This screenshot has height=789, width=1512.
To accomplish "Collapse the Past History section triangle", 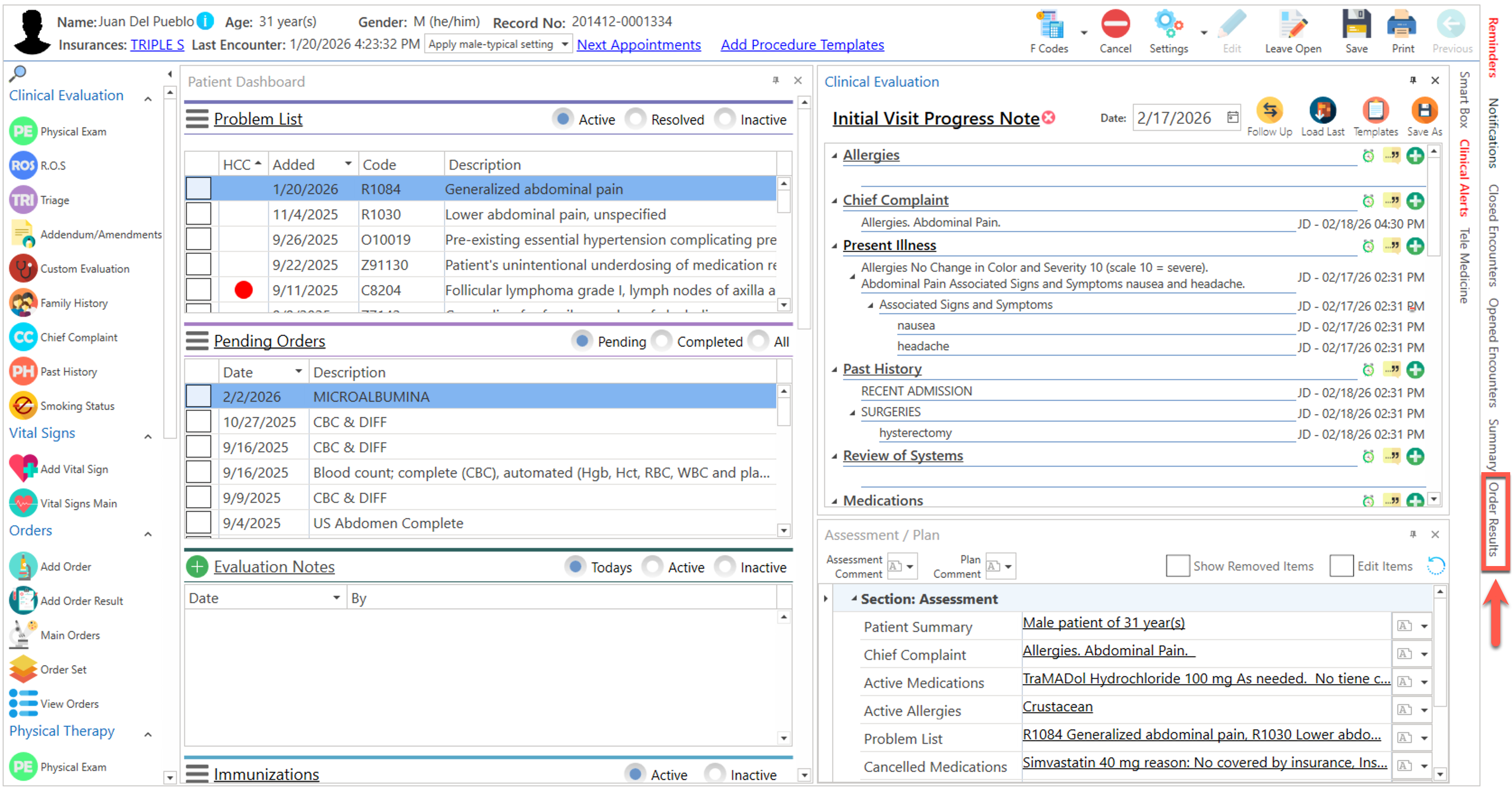I will click(x=834, y=369).
